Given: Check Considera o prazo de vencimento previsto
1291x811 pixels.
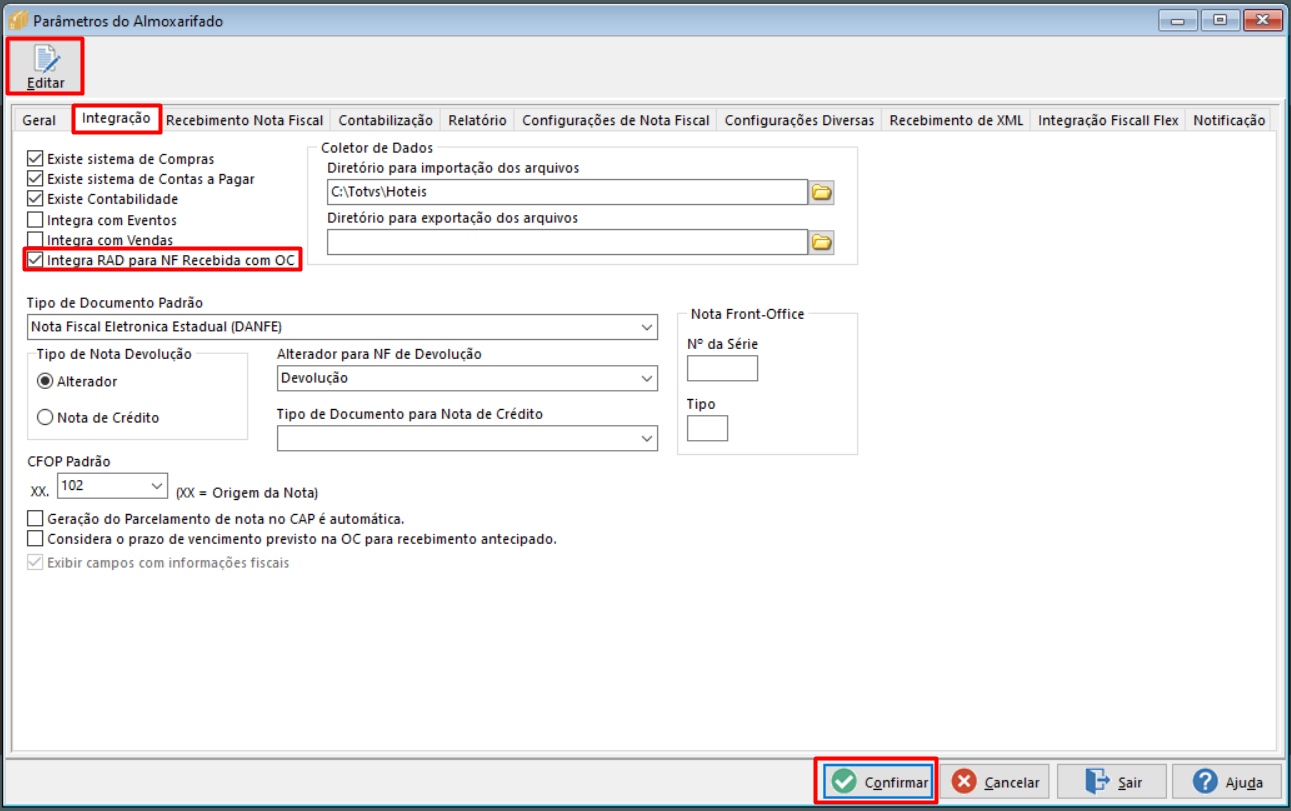Looking at the screenshot, I should pyautogui.click(x=36, y=539).
